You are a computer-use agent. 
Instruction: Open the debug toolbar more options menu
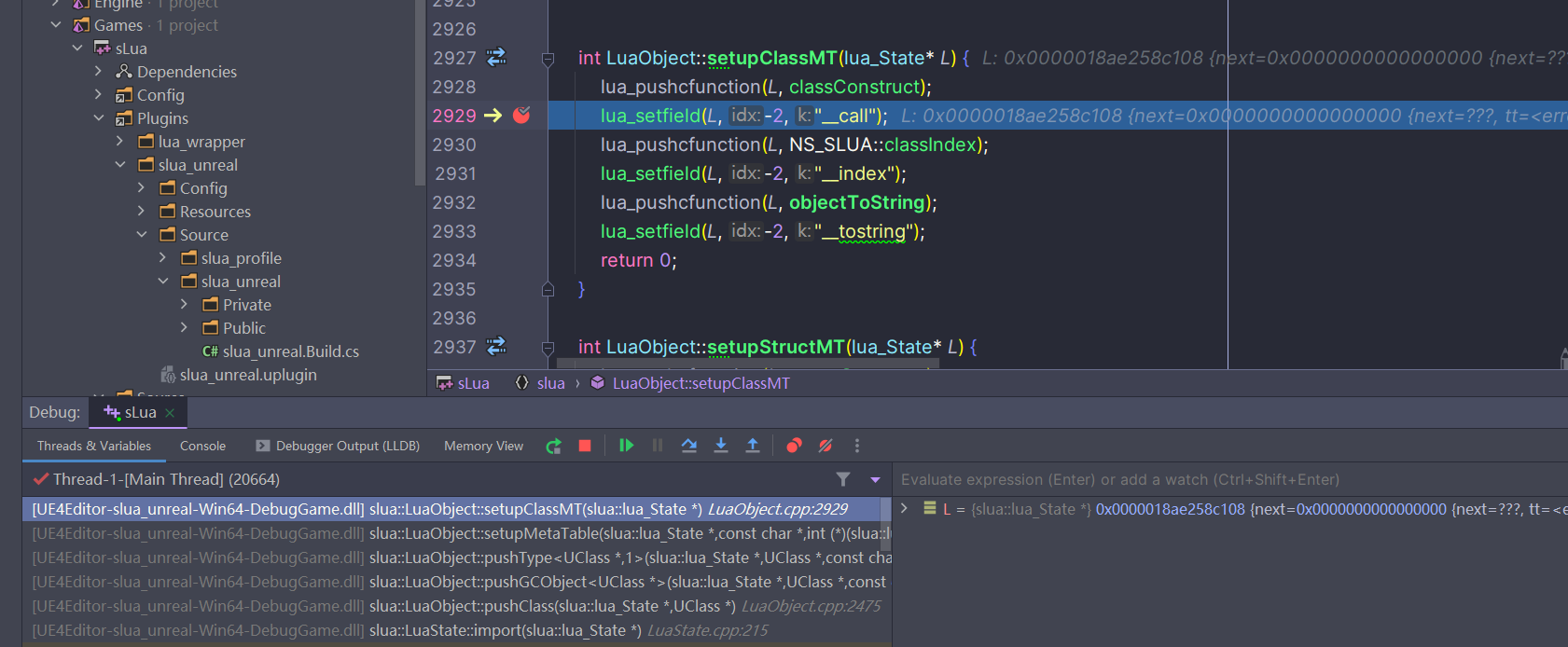click(857, 446)
